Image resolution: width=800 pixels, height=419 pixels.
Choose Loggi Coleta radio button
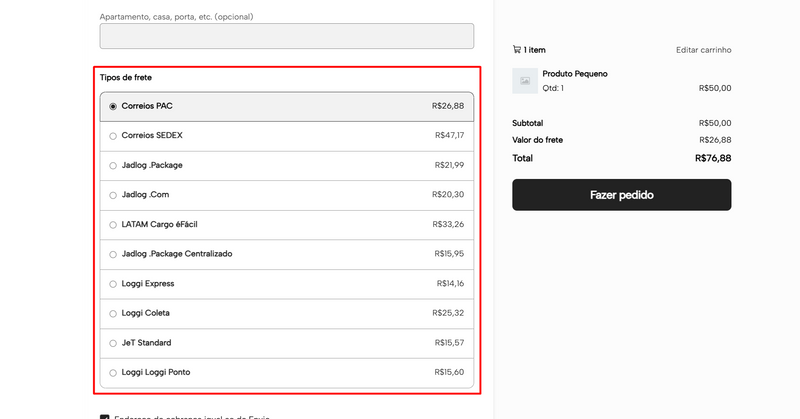[x=113, y=313]
